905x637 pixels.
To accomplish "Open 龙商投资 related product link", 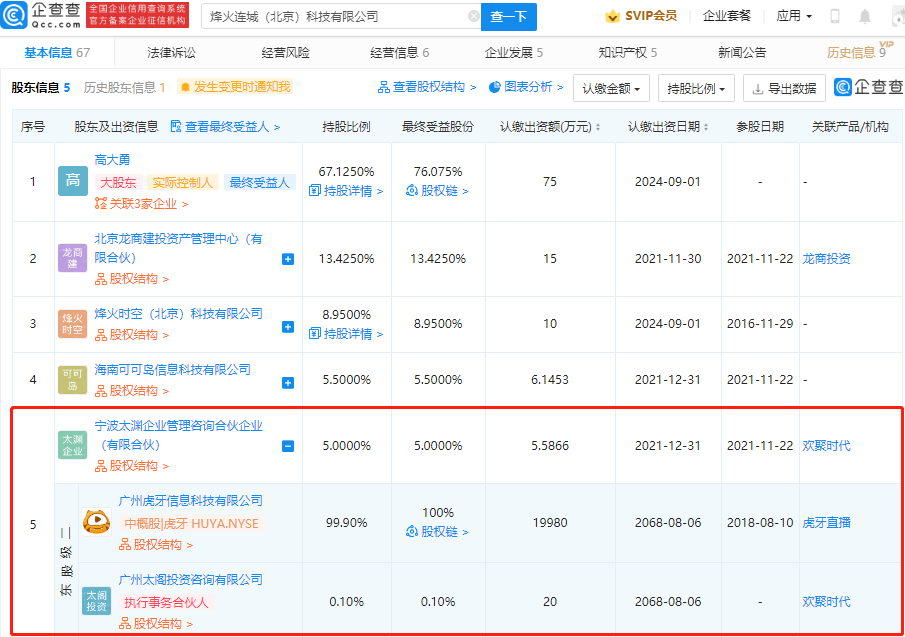I will (x=827, y=259).
